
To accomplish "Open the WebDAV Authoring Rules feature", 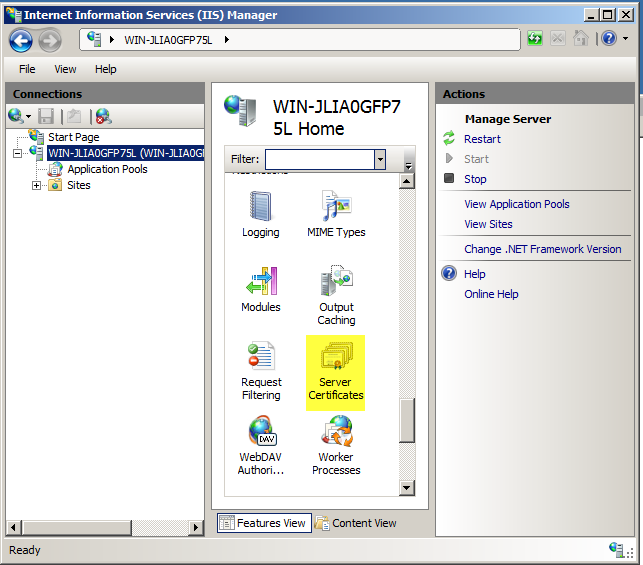I will click(260, 446).
